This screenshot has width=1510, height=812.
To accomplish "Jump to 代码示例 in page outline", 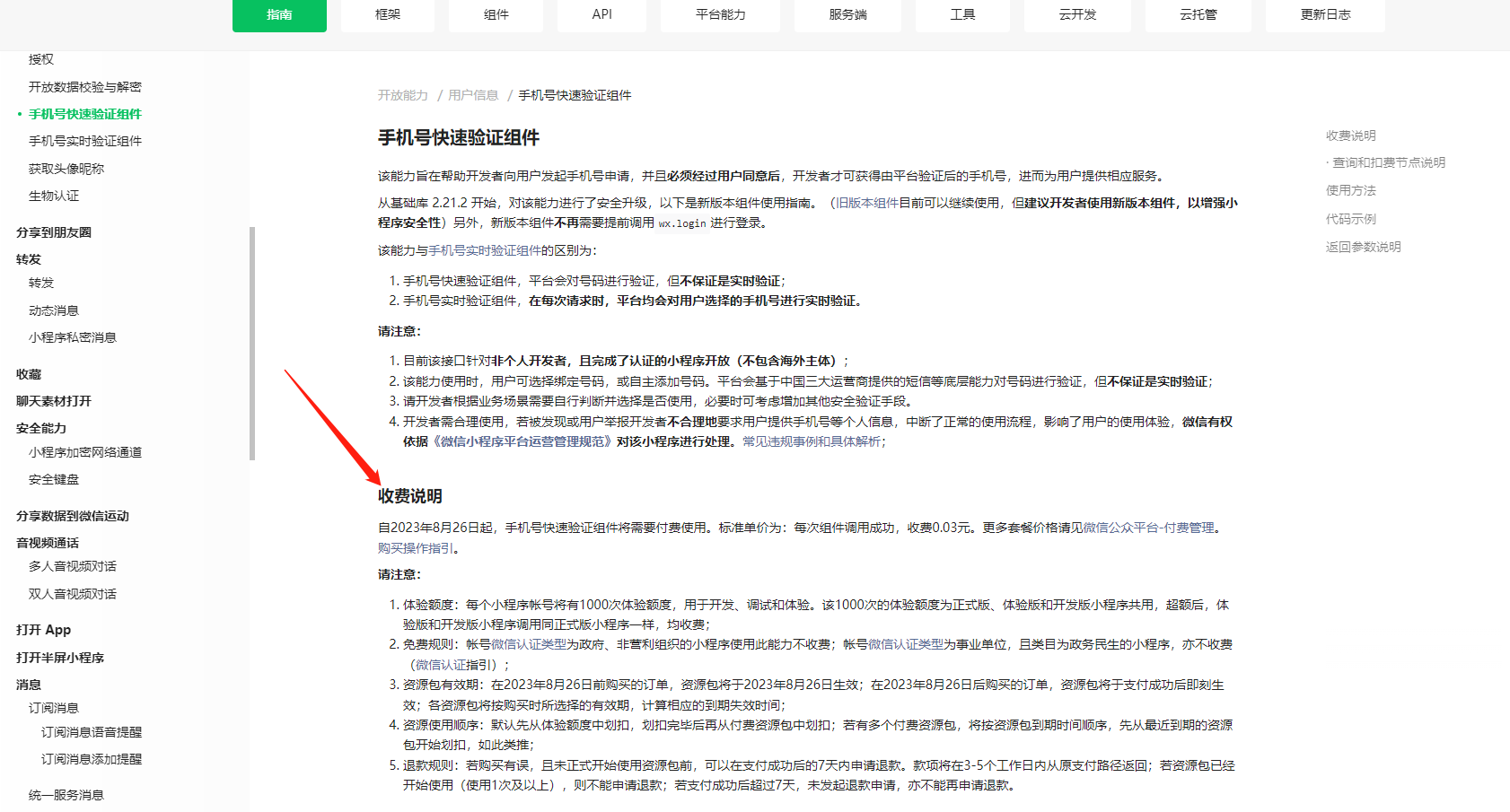I will [x=1351, y=219].
